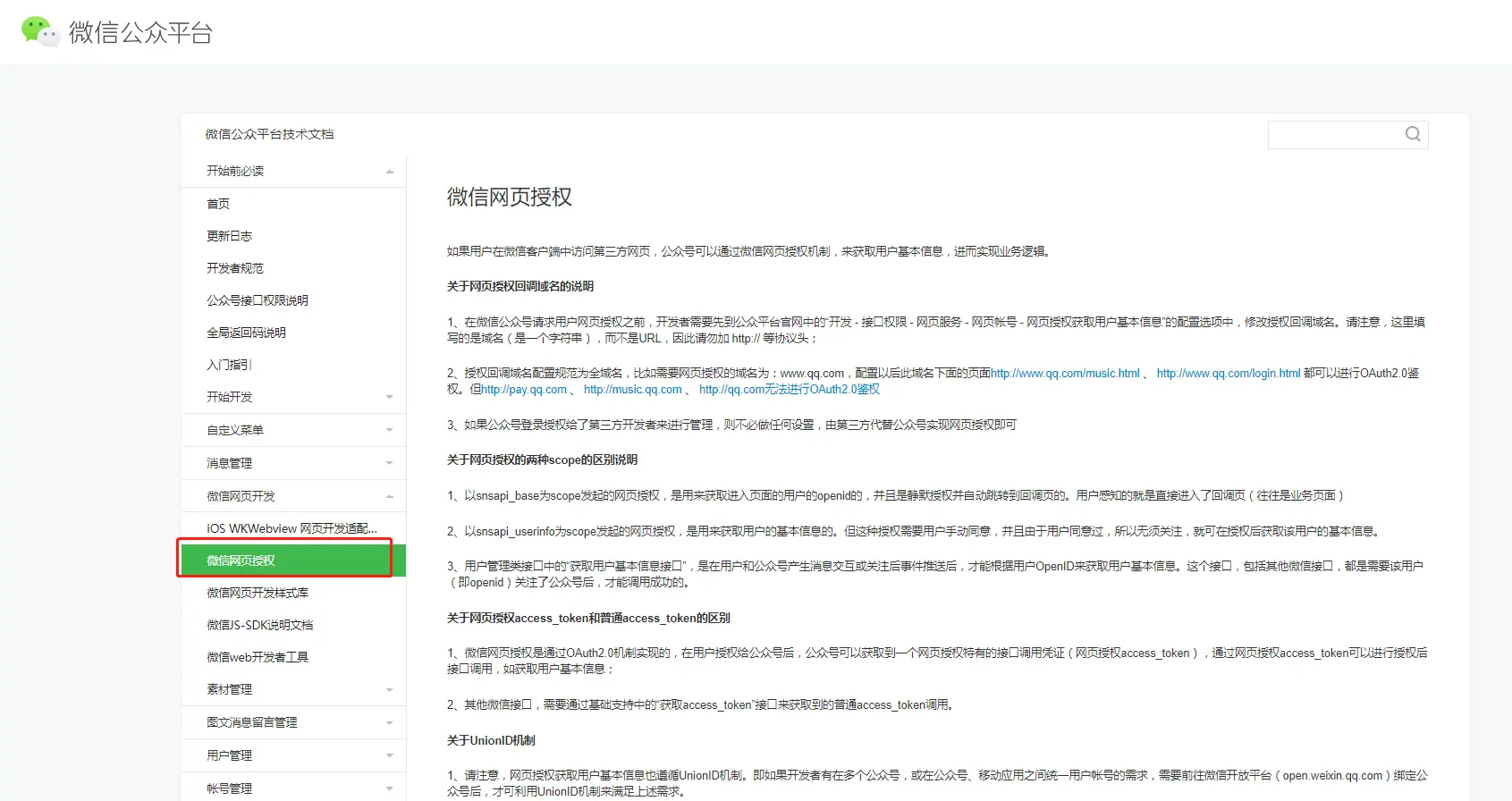Open the http://www.qq.com/music.html link
This screenshot has height=801, width=1512.
pos(1065,374)
